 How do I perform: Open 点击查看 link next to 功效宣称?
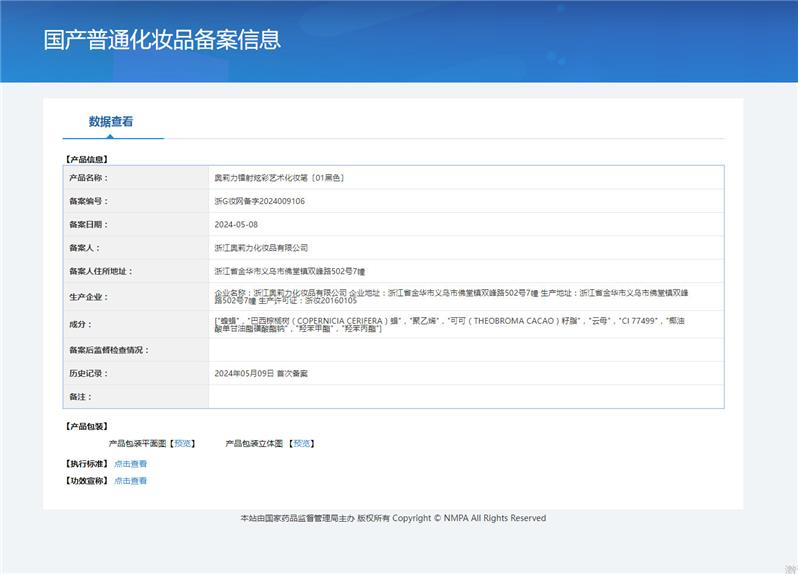(131, 481)
